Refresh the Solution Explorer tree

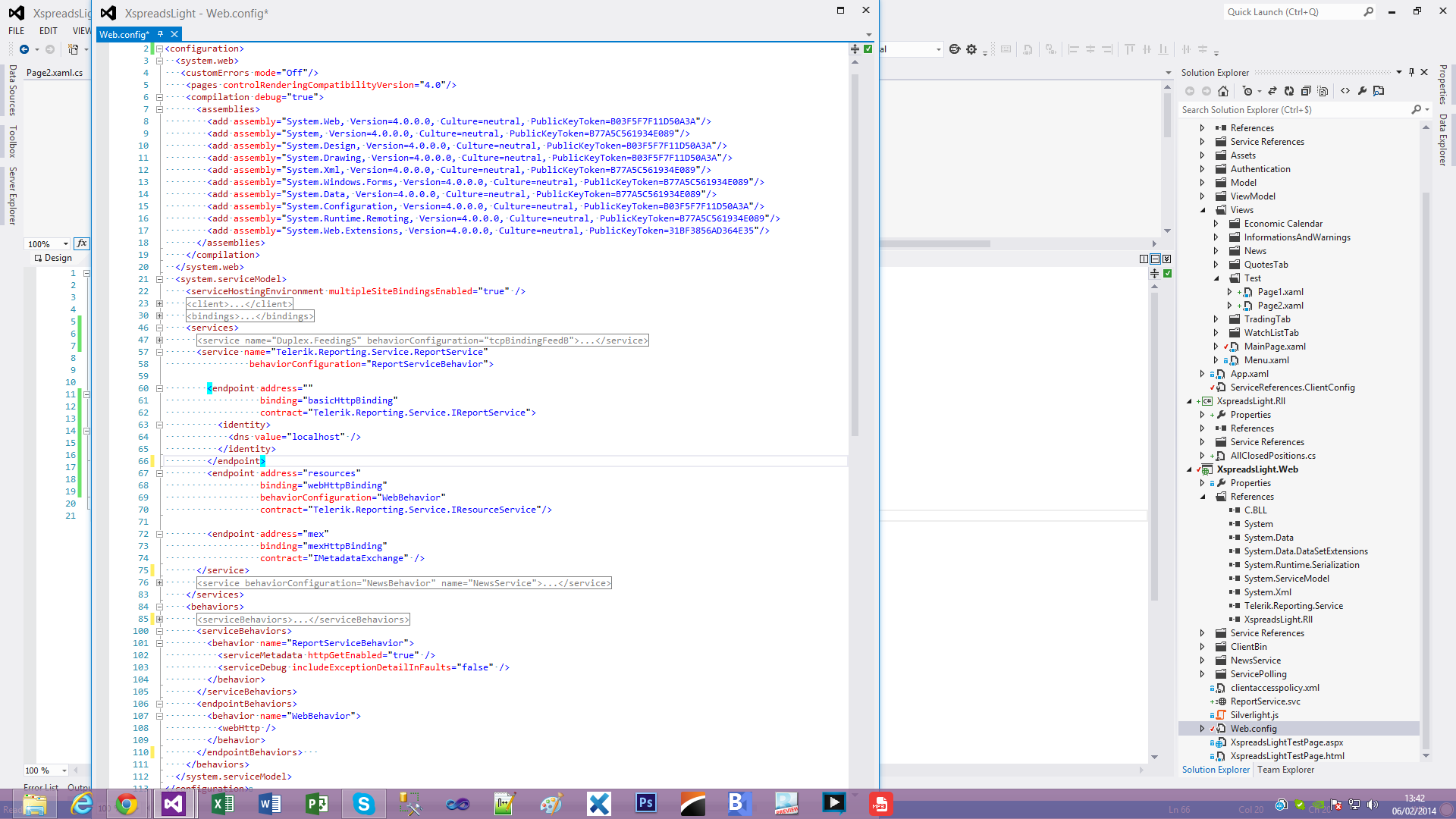[x=1289, y=91]
